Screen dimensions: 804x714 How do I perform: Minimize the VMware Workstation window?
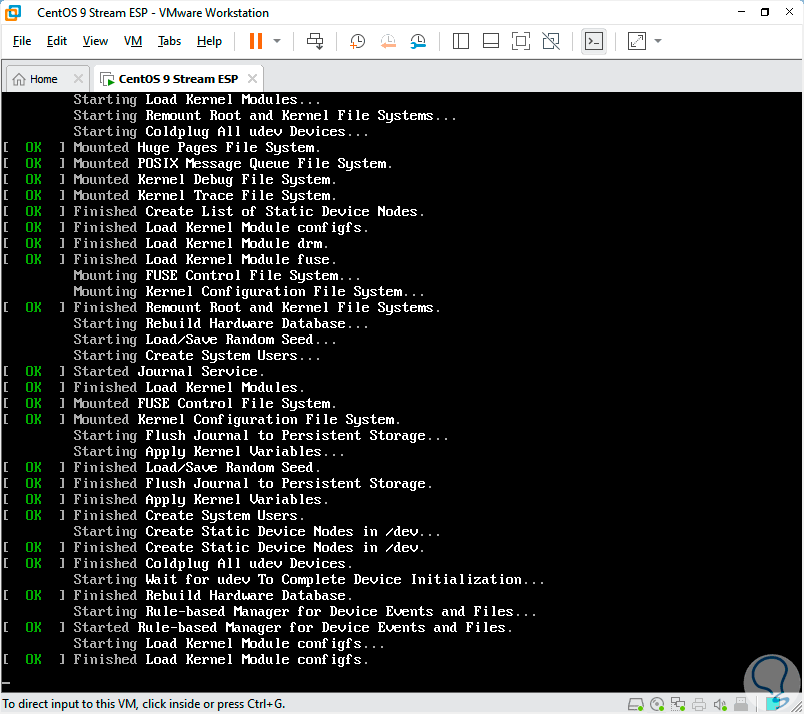(x=741, y=12)
